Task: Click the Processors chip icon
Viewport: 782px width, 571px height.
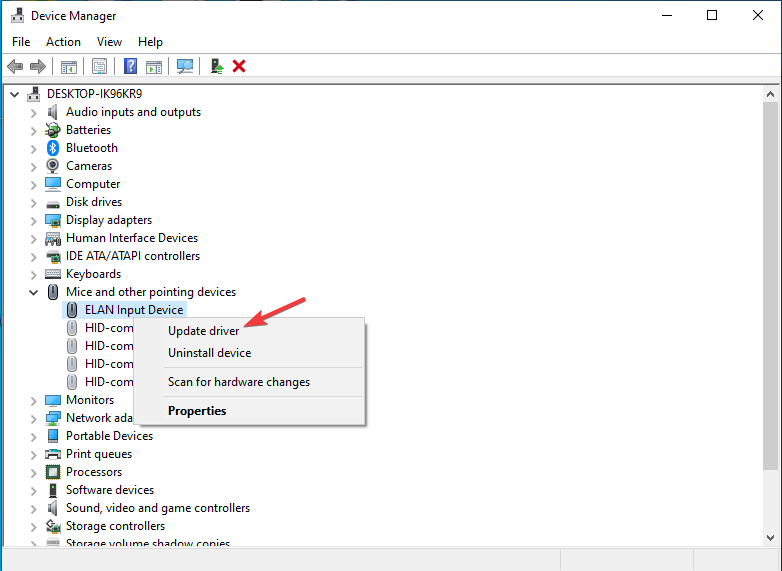Action: [x=53, y=472]
